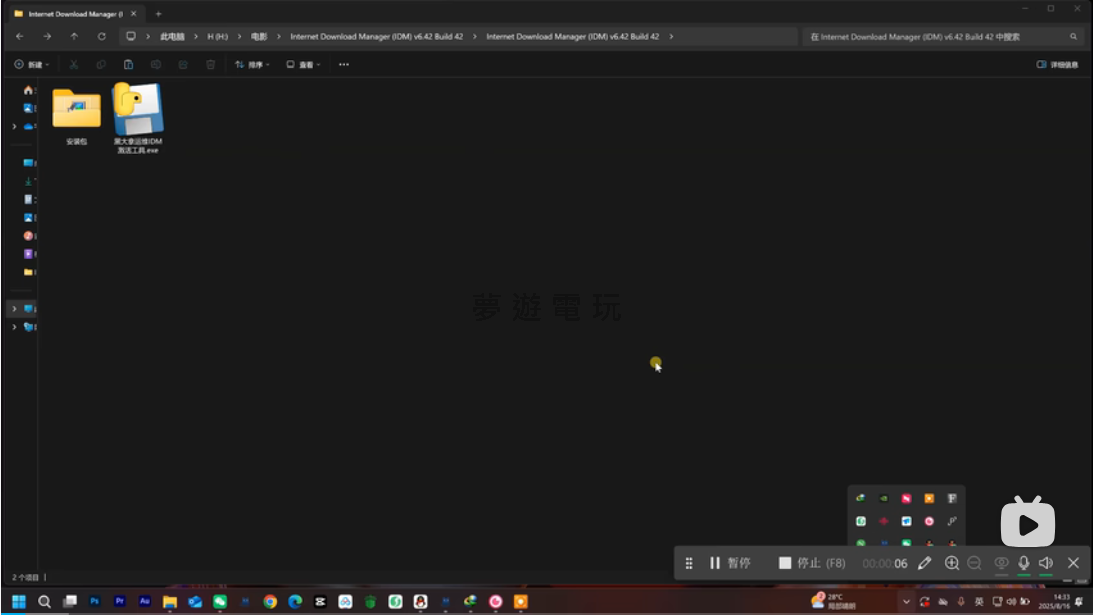
Task: Click the weather 28°C widget
Action: point(834,601)
